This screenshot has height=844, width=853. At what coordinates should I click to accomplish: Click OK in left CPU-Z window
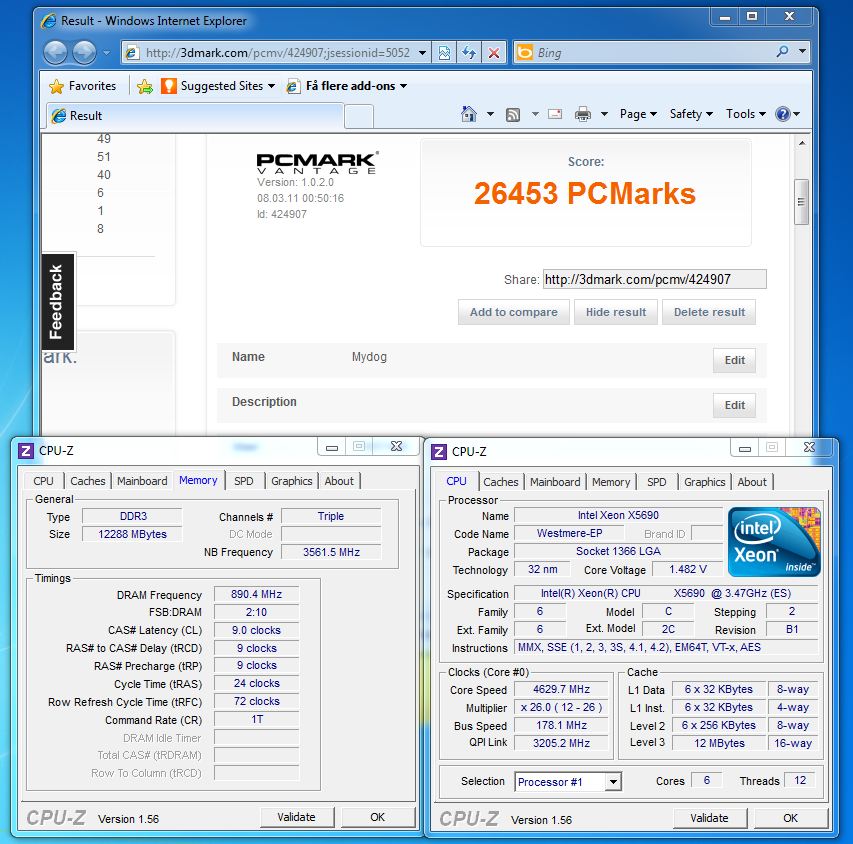pos(378,817)
